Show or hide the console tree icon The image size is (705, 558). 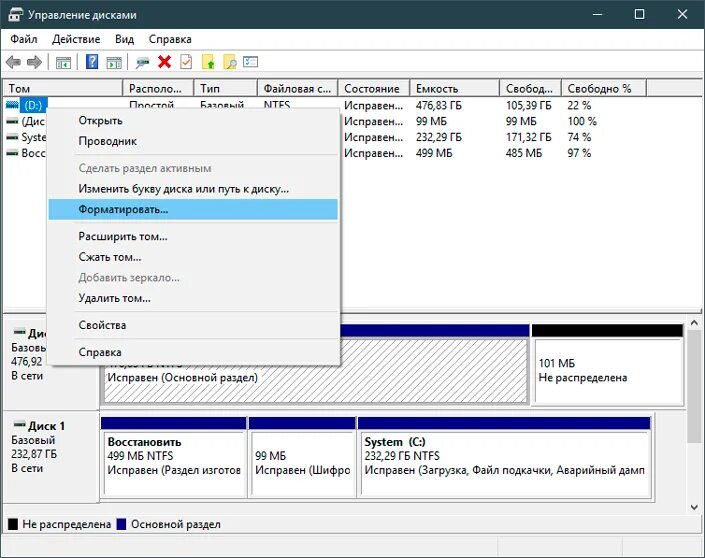[63, 62]
